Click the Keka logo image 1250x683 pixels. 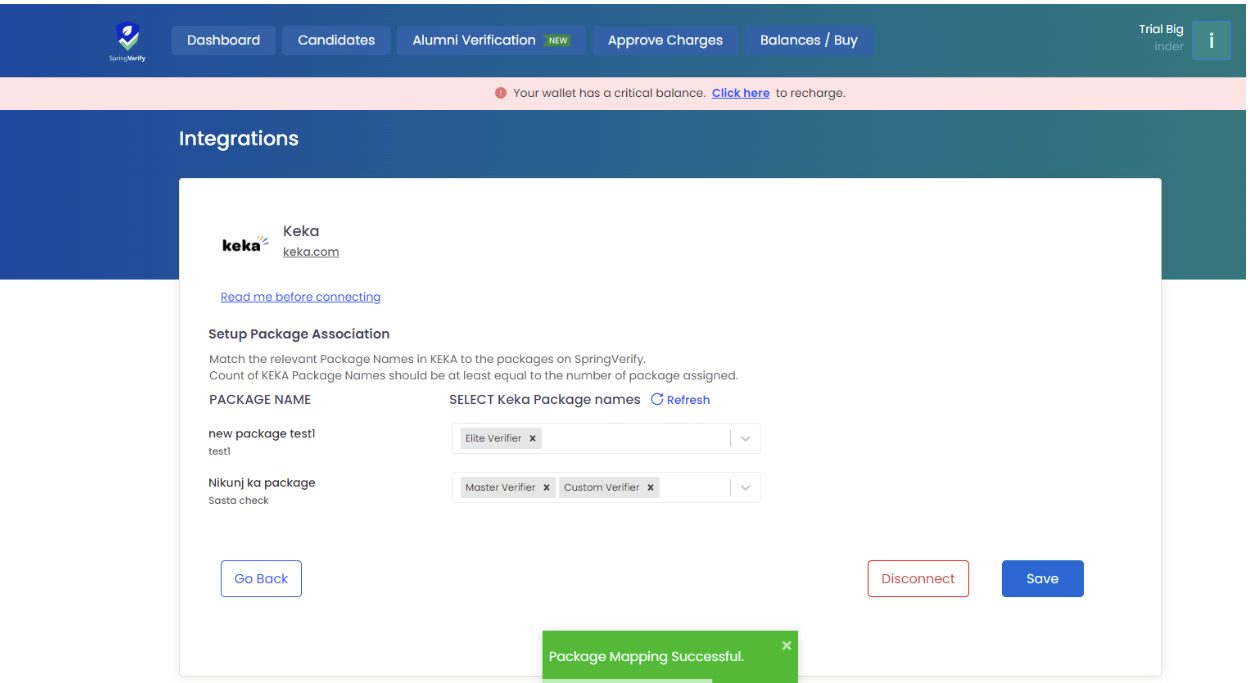tap(245, 244)
